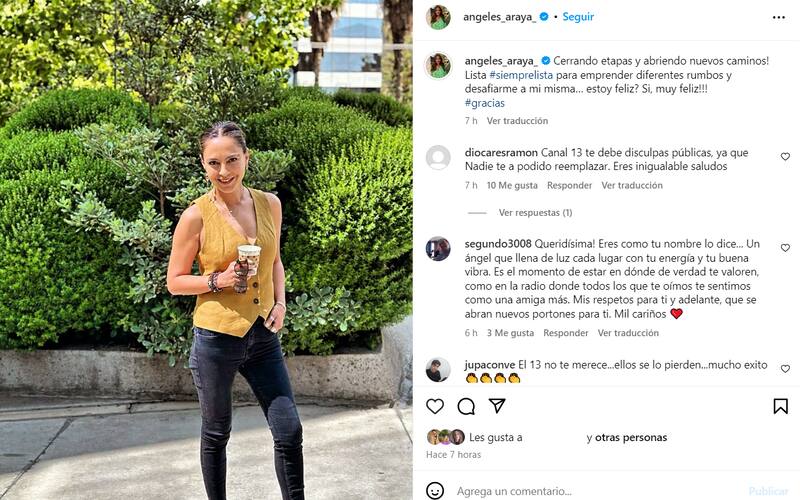The width and height of the screenshot is (800, 500).
Task: Show translation of the post caption
Action: coord(517,121)
